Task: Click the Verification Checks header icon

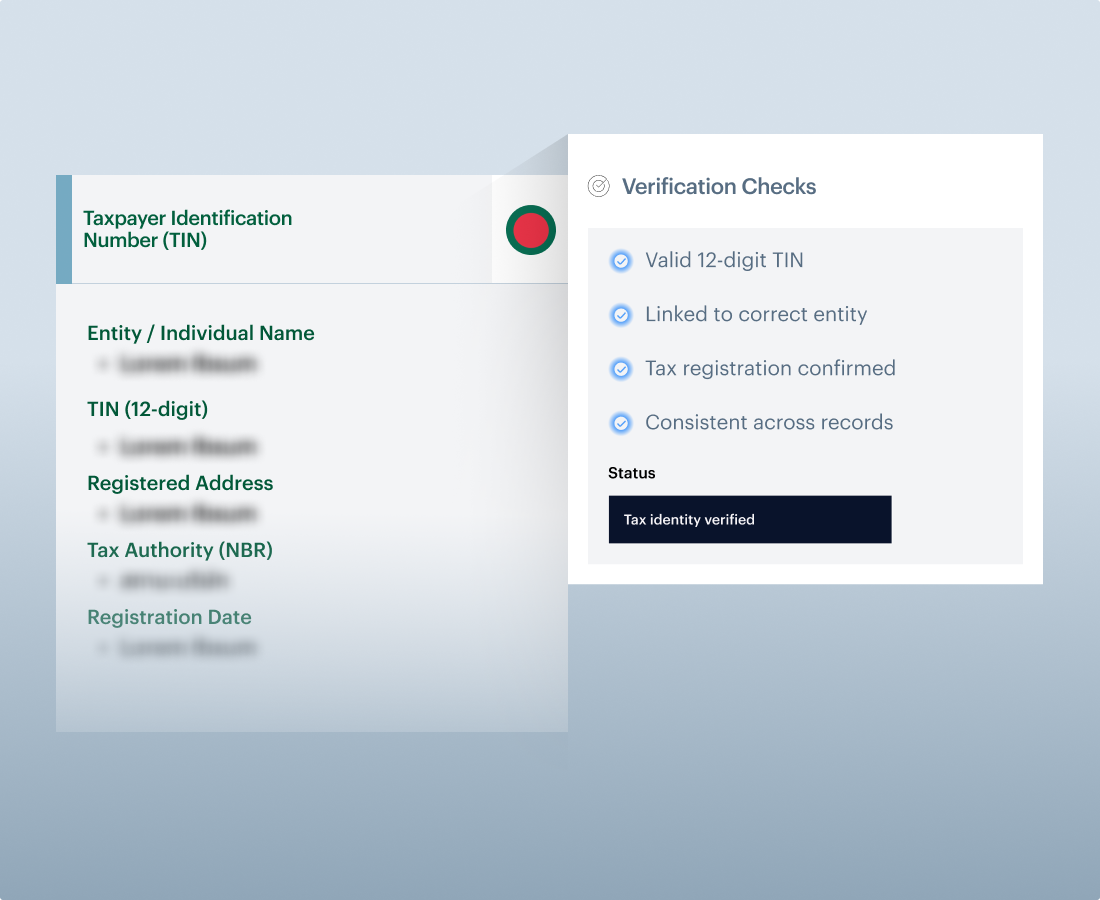Action: tap(598, 186)
